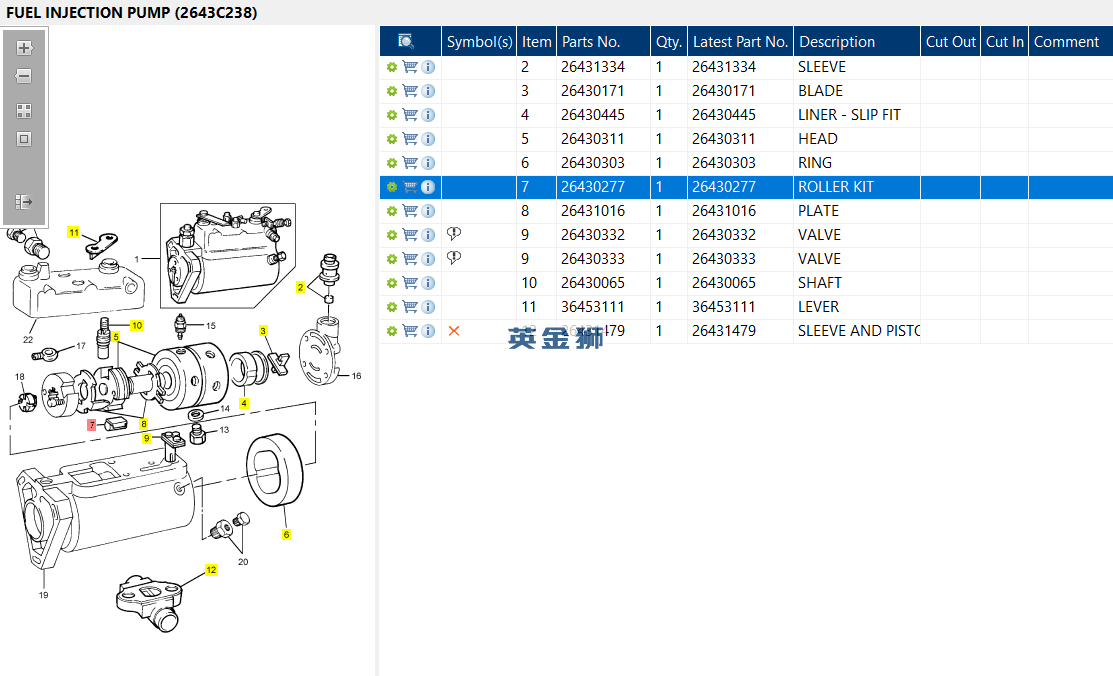Click gear icon for SLEEVE AND PISTON row

[392, 331]
